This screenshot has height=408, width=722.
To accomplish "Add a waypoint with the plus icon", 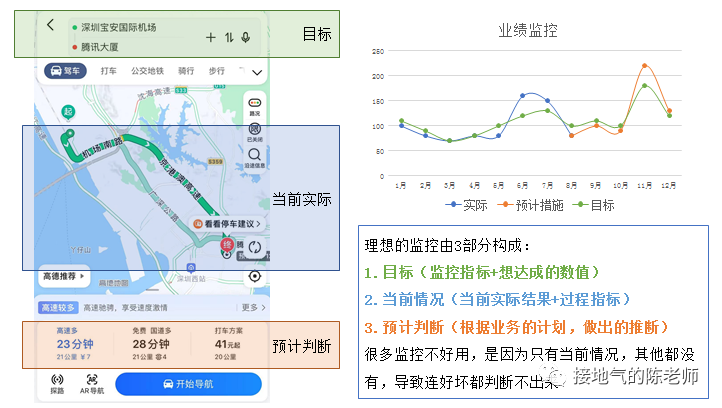I will [x=210, y=37].
